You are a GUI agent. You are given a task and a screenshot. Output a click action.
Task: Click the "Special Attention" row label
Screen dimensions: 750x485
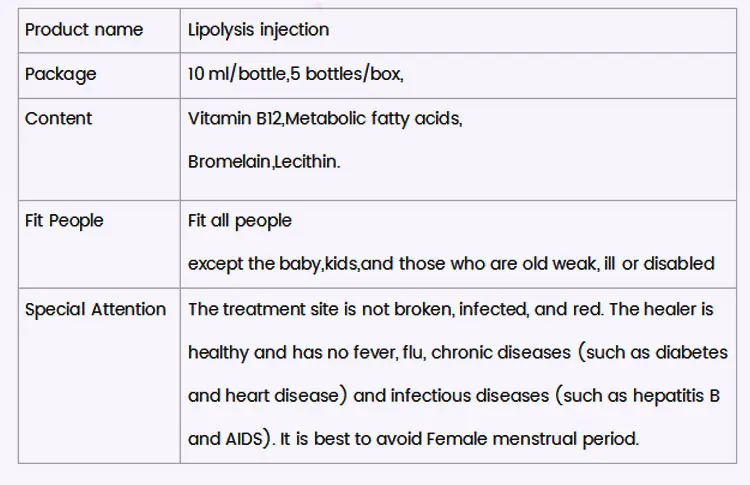click(x=95, y=309)
